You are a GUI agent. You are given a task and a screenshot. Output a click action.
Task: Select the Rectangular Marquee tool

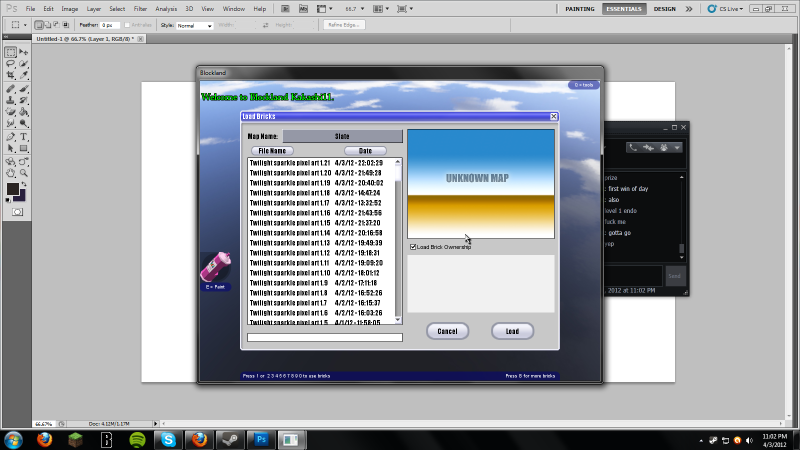[x=11, y=52]
